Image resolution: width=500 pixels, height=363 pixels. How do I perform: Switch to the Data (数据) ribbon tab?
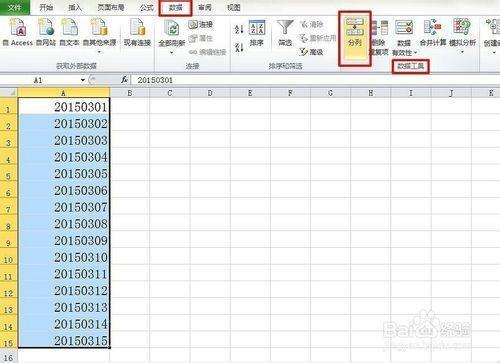(x=175, y=8)
